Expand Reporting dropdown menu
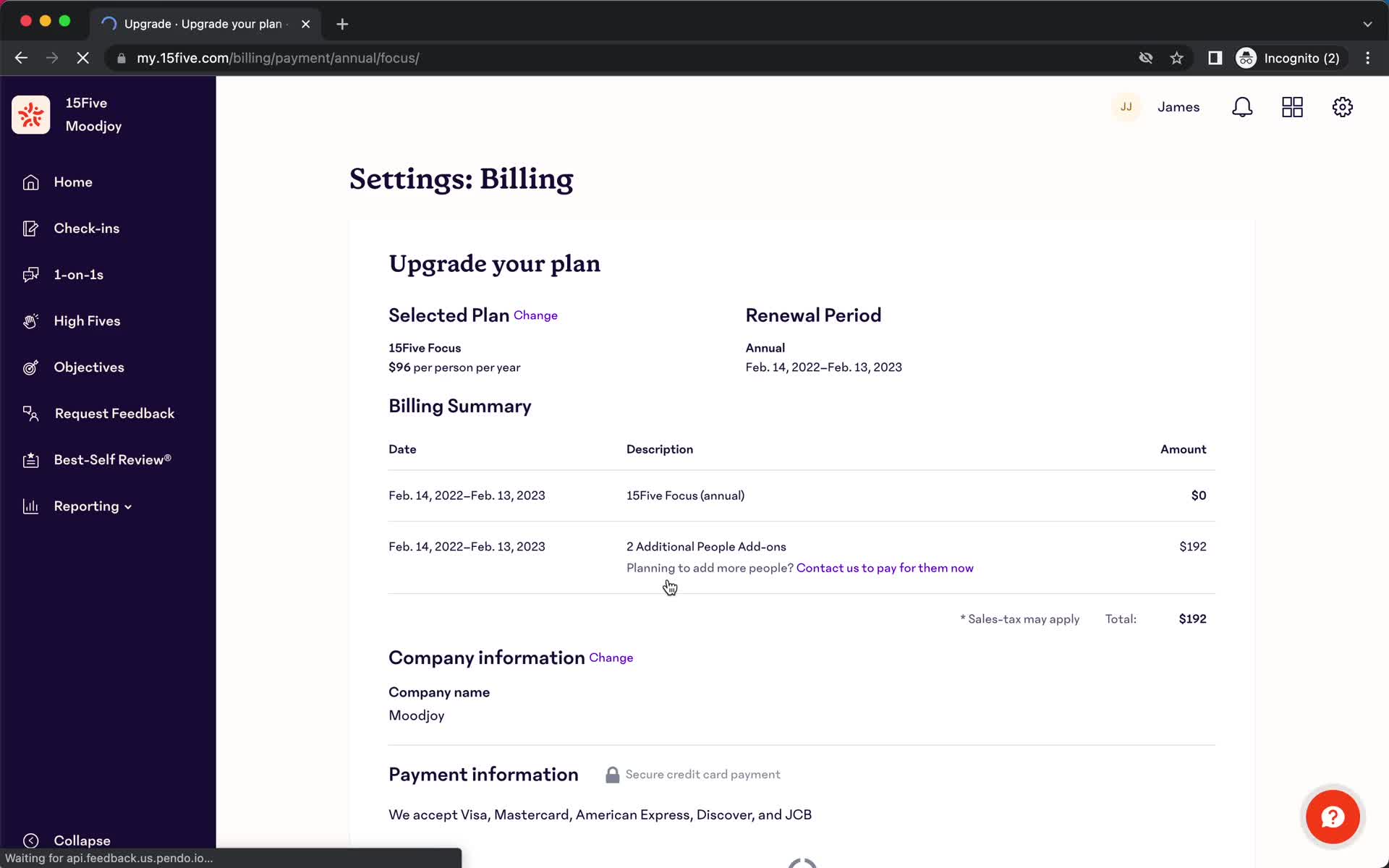 coord(86,506)
